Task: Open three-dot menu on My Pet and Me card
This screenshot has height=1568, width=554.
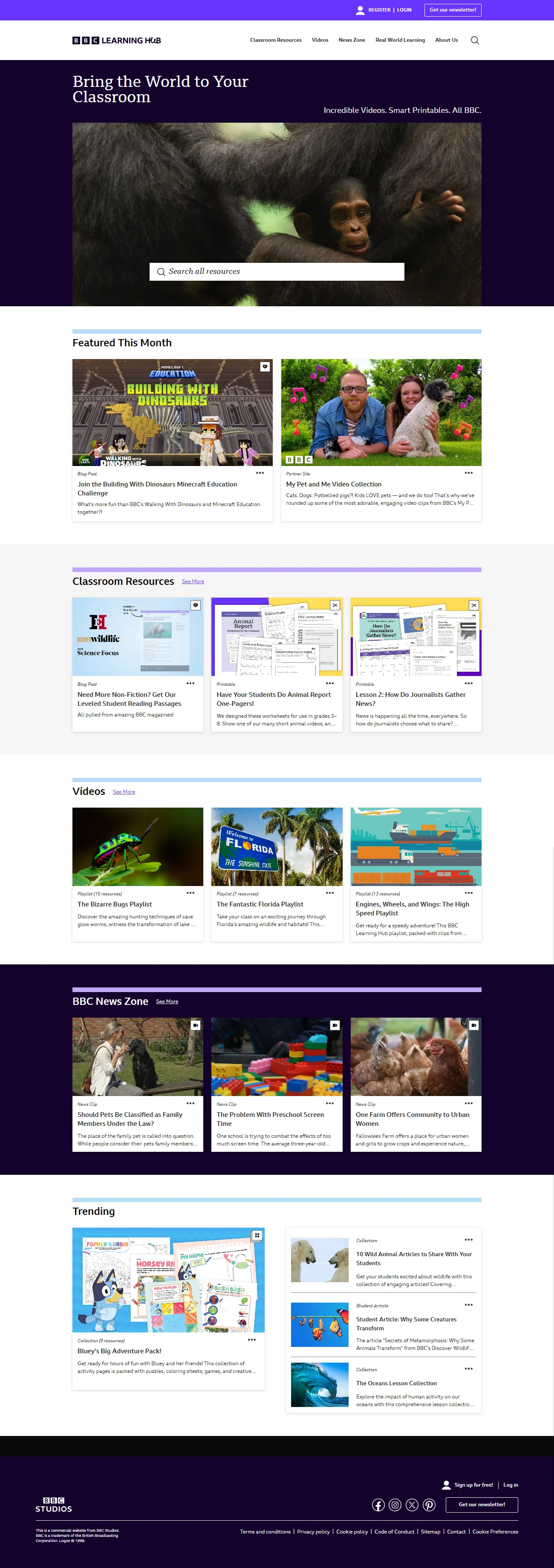Action: pyautogui.click(x=468, y=473)
